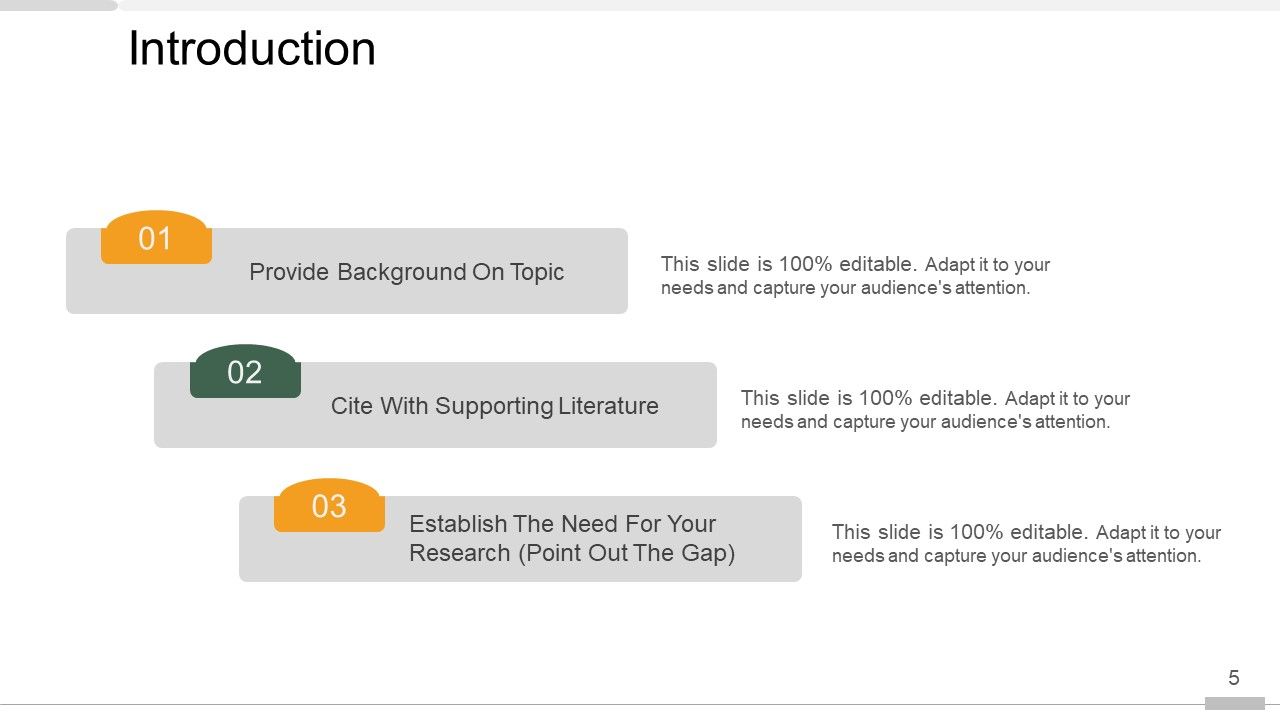Click the Provide Background On Topic text
The width and height of the screenshot is (1280, 720).
[x=406, y=272]
